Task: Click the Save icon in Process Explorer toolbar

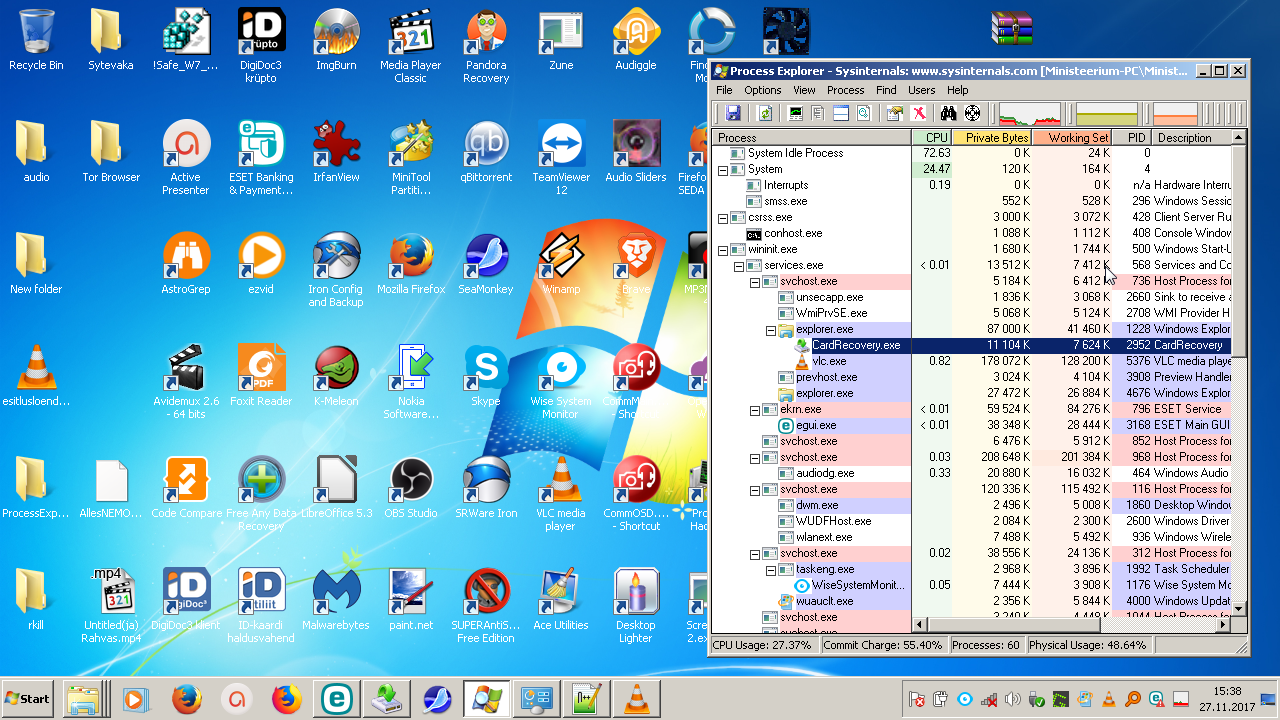Action: (733, 113)
